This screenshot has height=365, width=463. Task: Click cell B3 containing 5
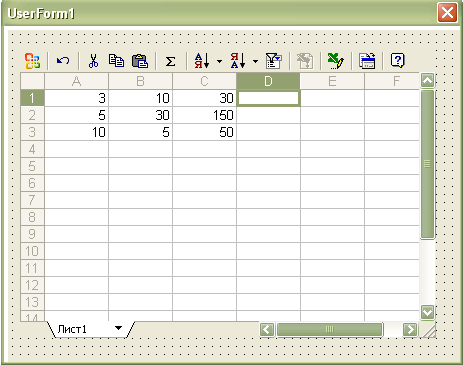point(140,132)
